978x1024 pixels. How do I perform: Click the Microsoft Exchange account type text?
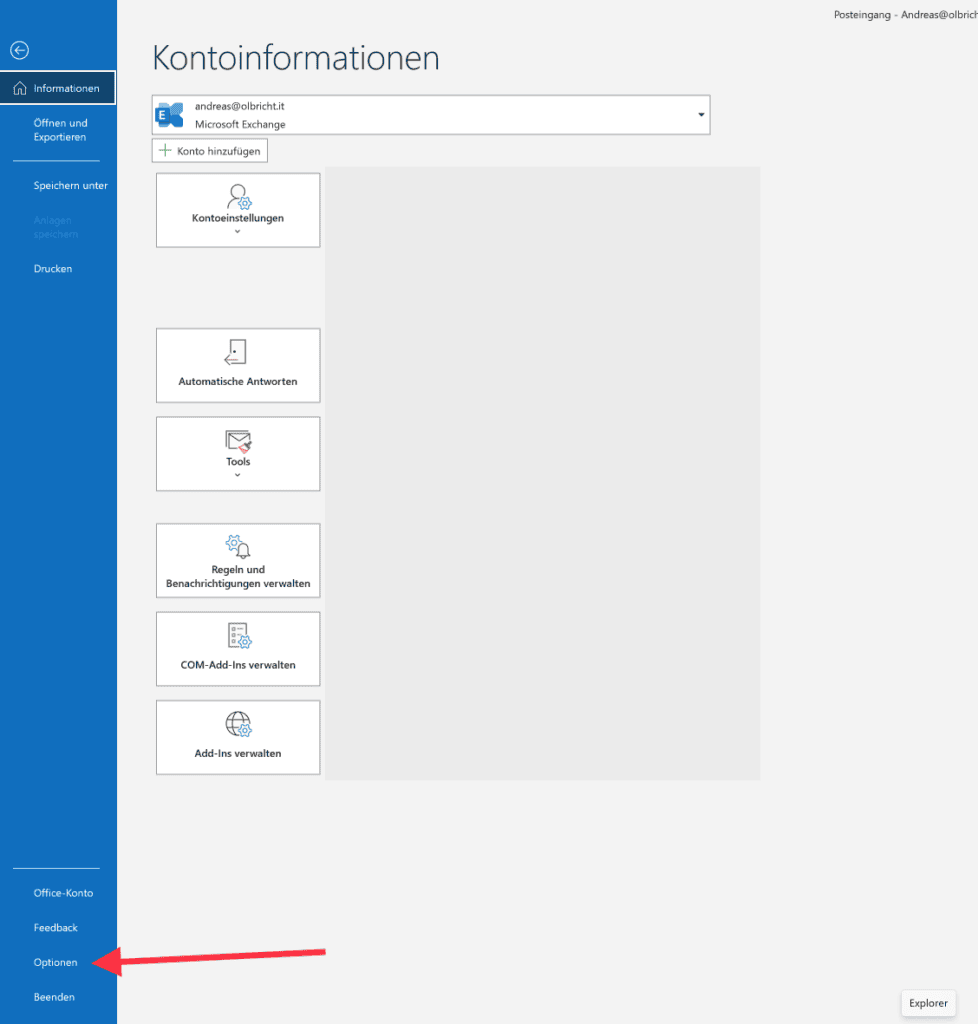coord(240,124)
